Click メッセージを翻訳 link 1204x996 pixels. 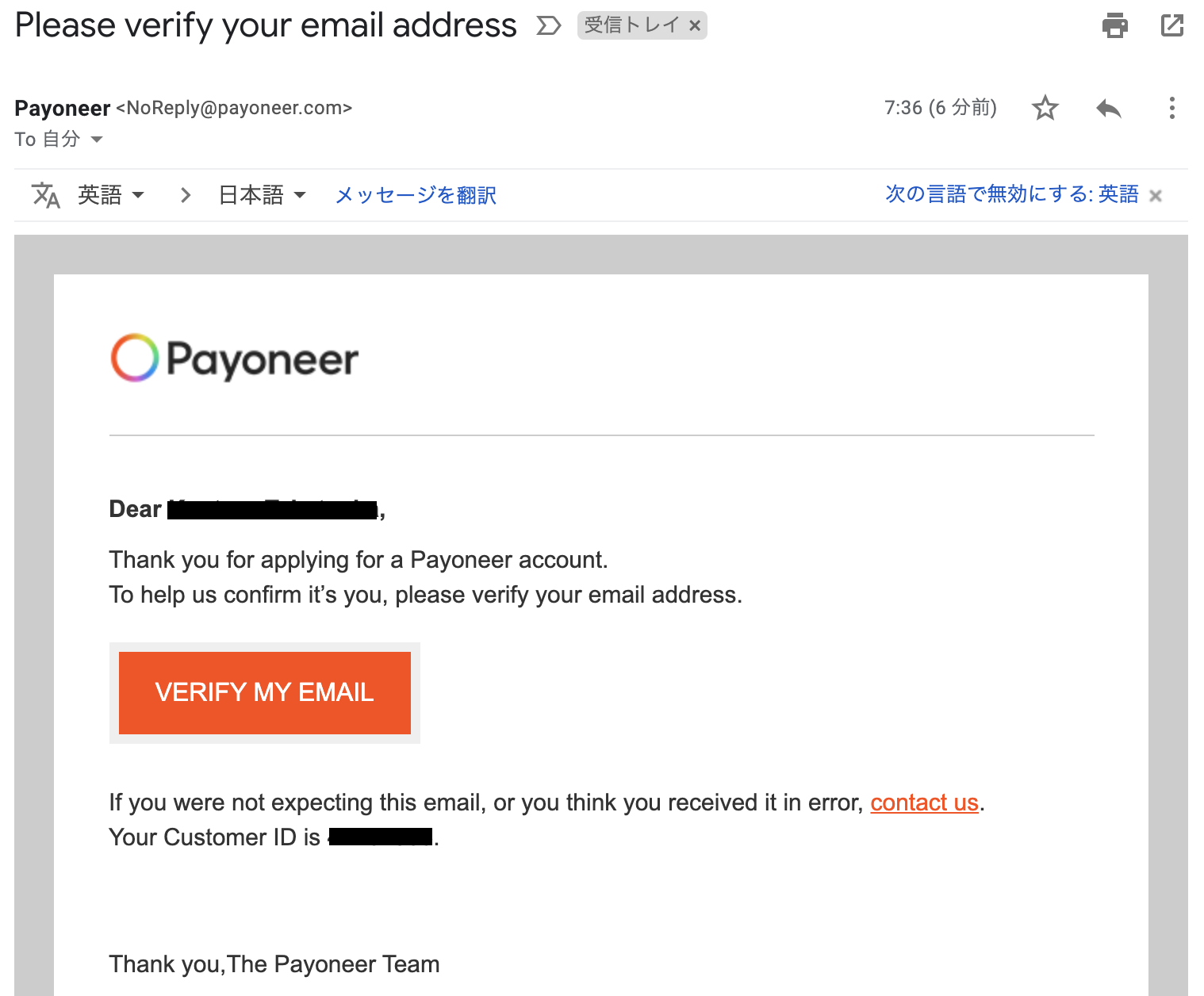pos(416,195)
